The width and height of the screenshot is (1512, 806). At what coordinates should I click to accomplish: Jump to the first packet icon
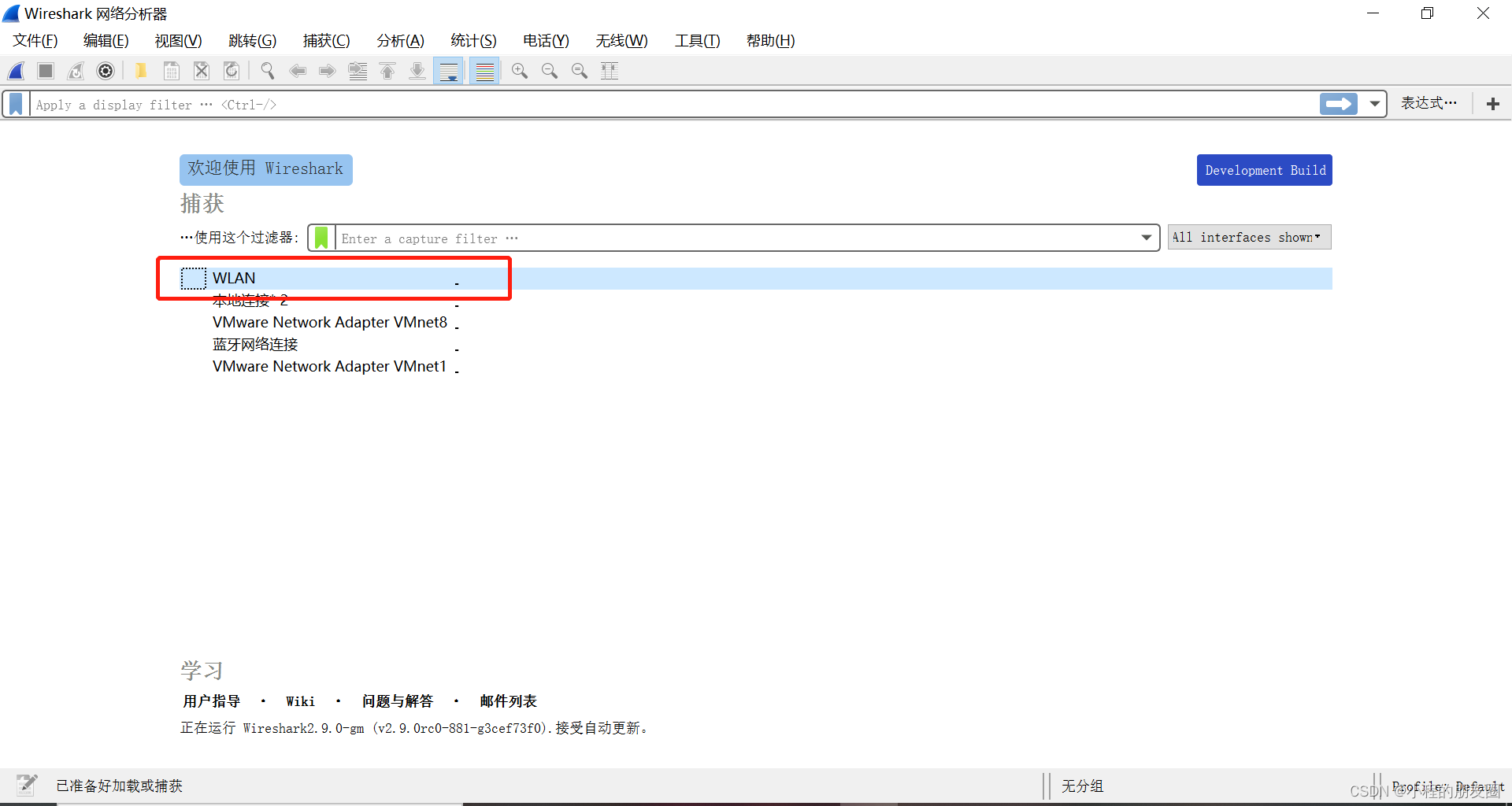(x=387, y=71)
